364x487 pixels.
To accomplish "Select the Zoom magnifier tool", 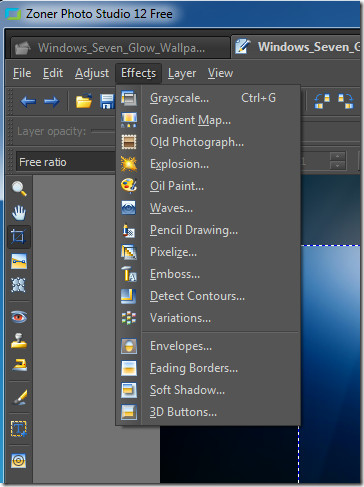I will click(19, 188).
